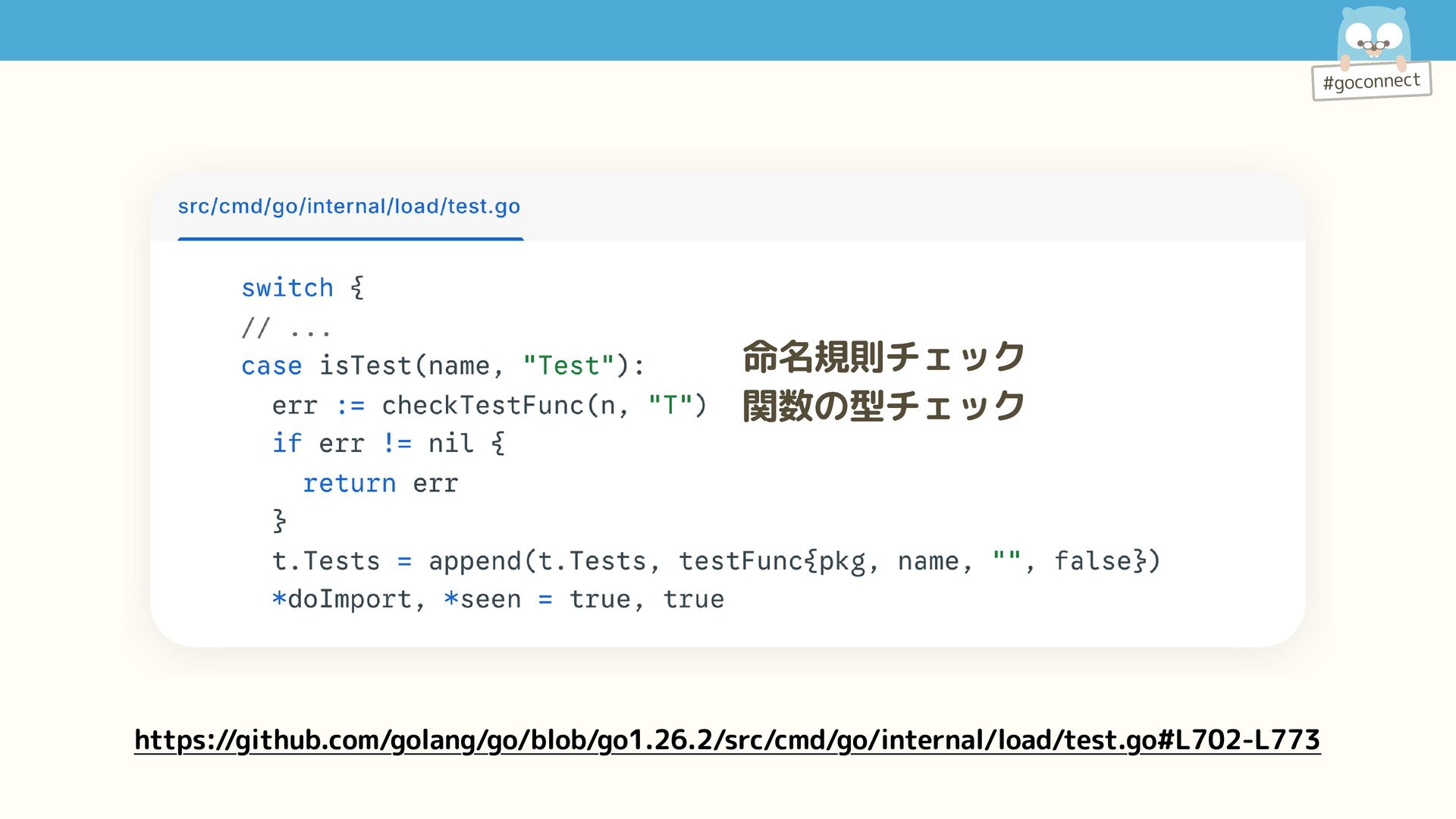Click the *seen variable
1456x819 pixels.
coord(482,600)
